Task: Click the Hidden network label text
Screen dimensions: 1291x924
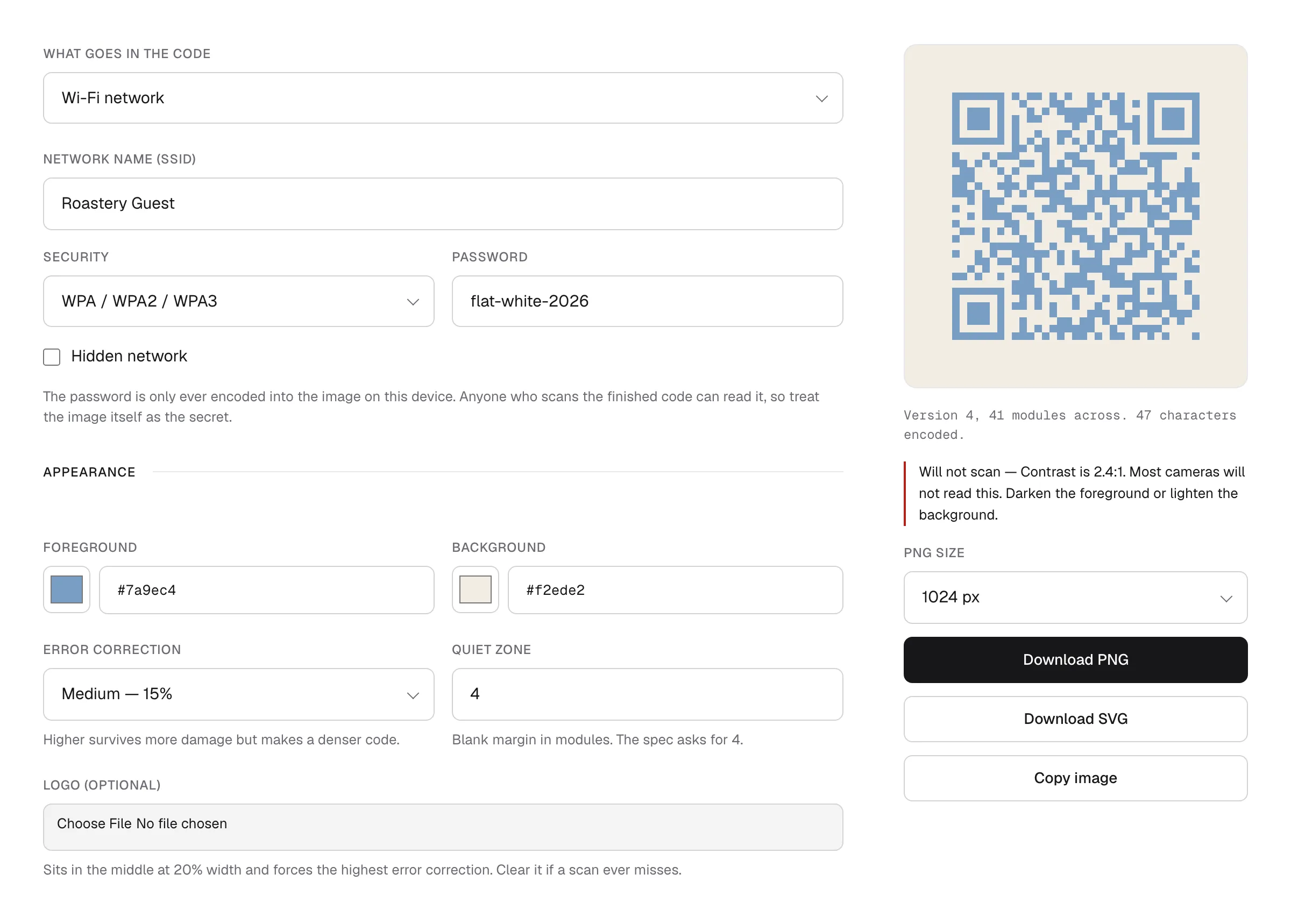Action: [129, 356]
